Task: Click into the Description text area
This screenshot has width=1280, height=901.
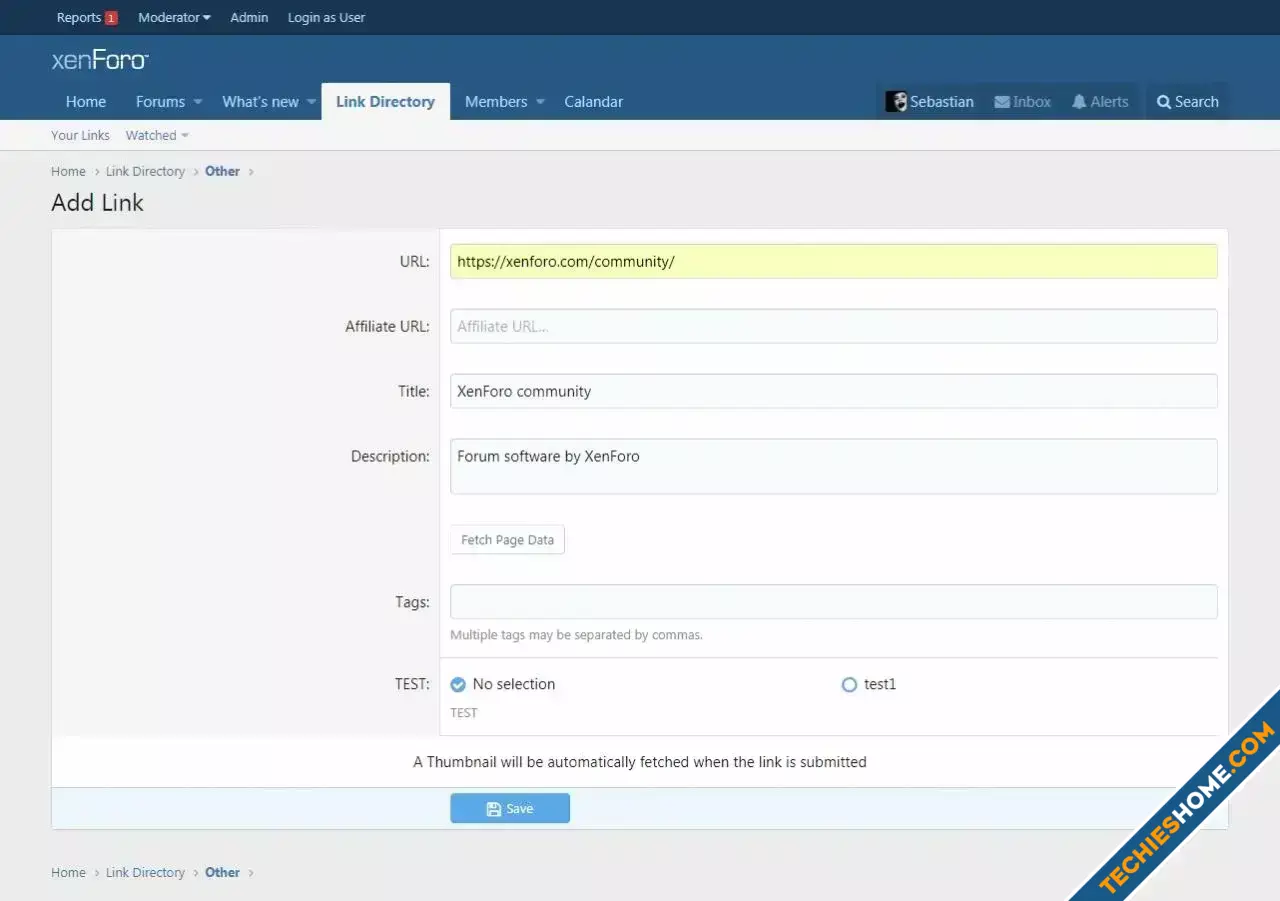Action: [x=834, y=466]
